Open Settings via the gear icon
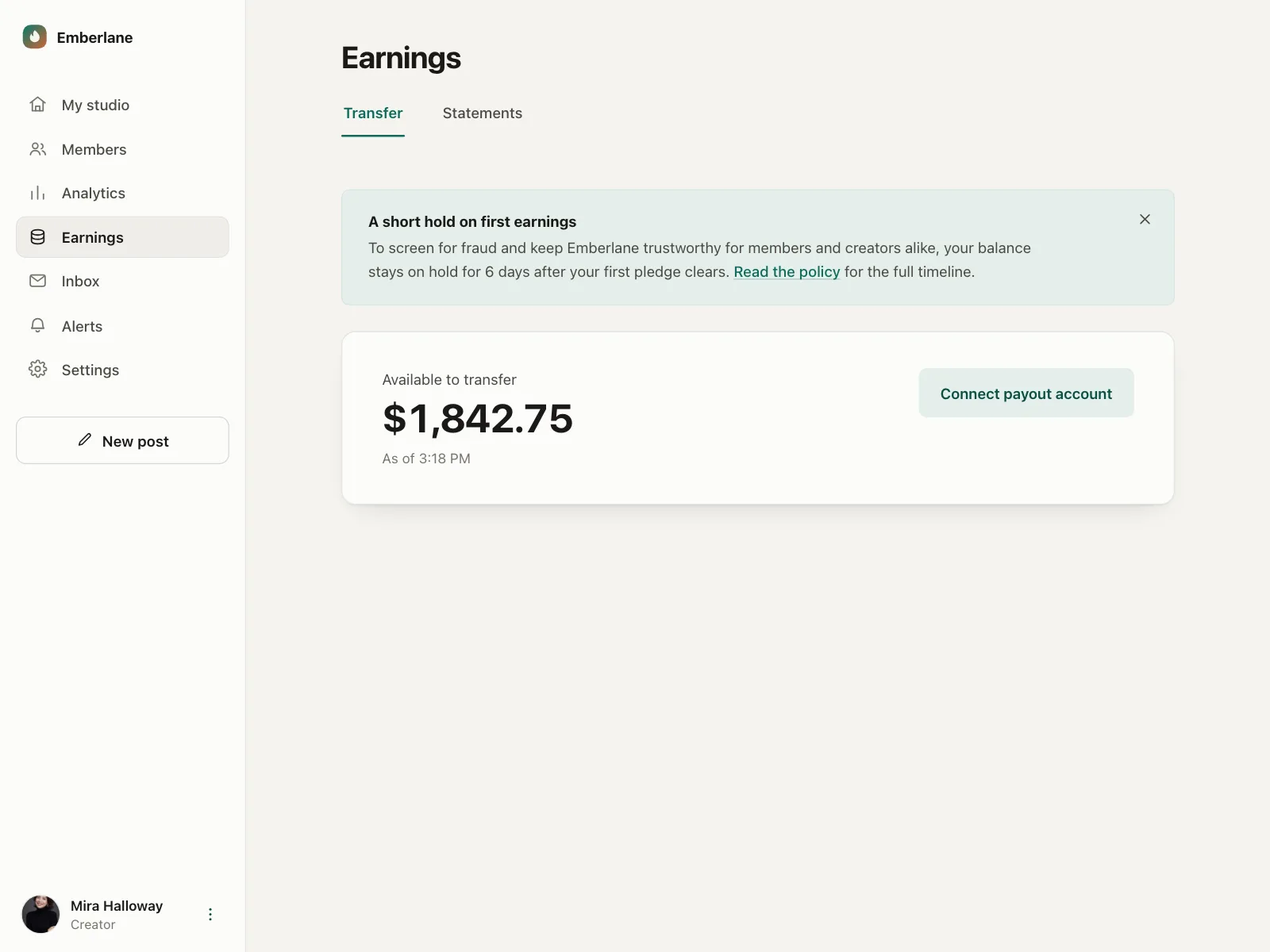 pyautogui.click(x=37, y=370)
